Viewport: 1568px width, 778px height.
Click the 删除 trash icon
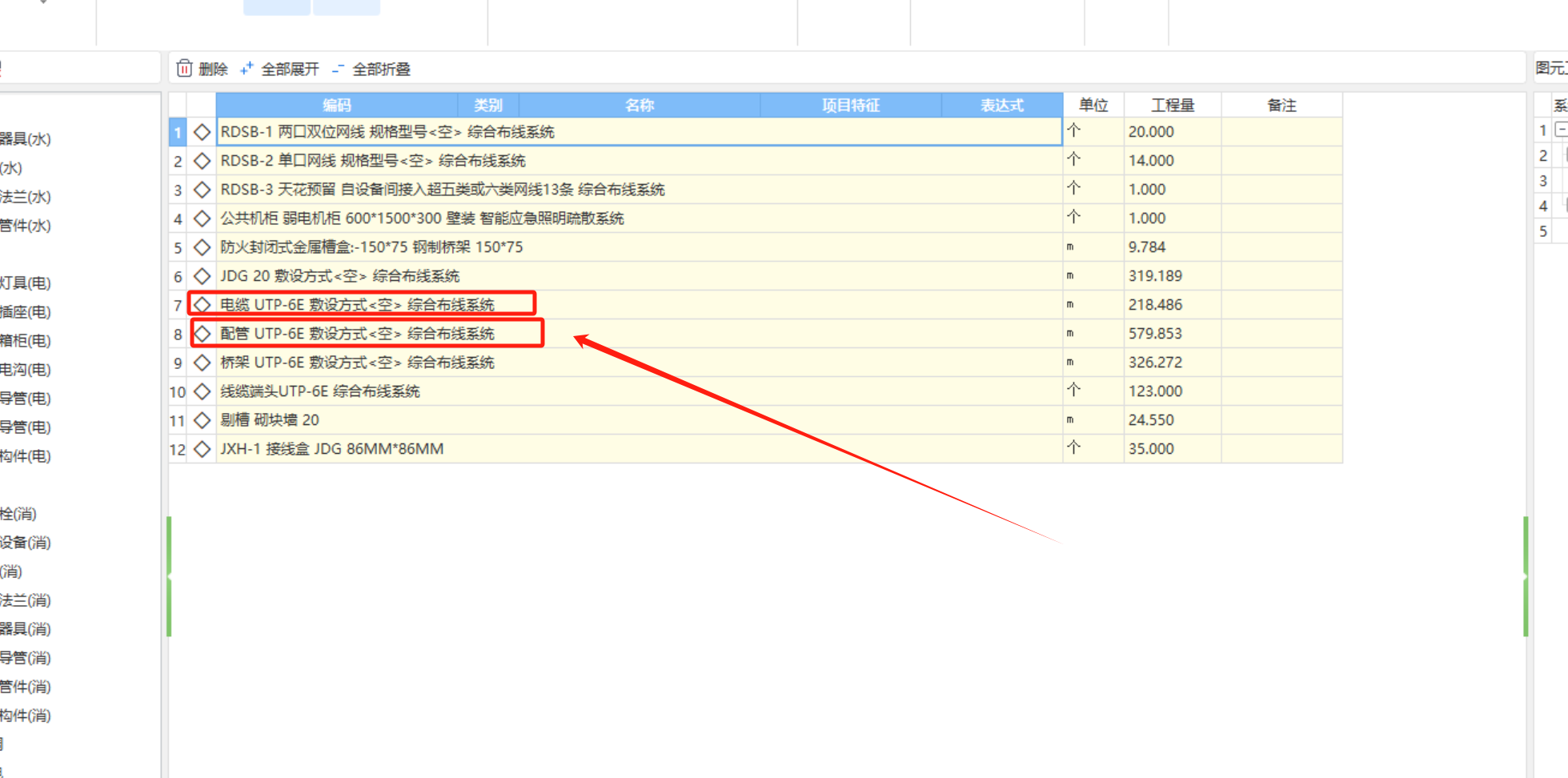(184, 69)
